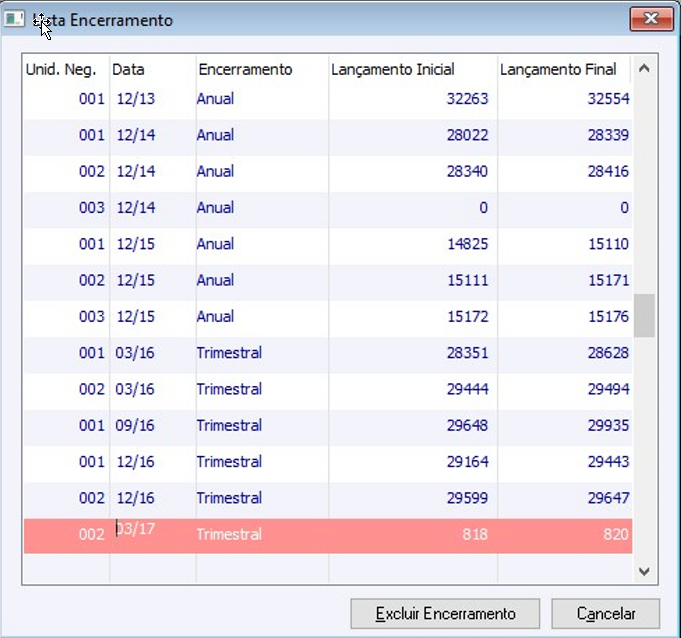Select the value 32554 in Lançamento Final
This screenshot has width=681, height=638.
[x=608, y=99]
